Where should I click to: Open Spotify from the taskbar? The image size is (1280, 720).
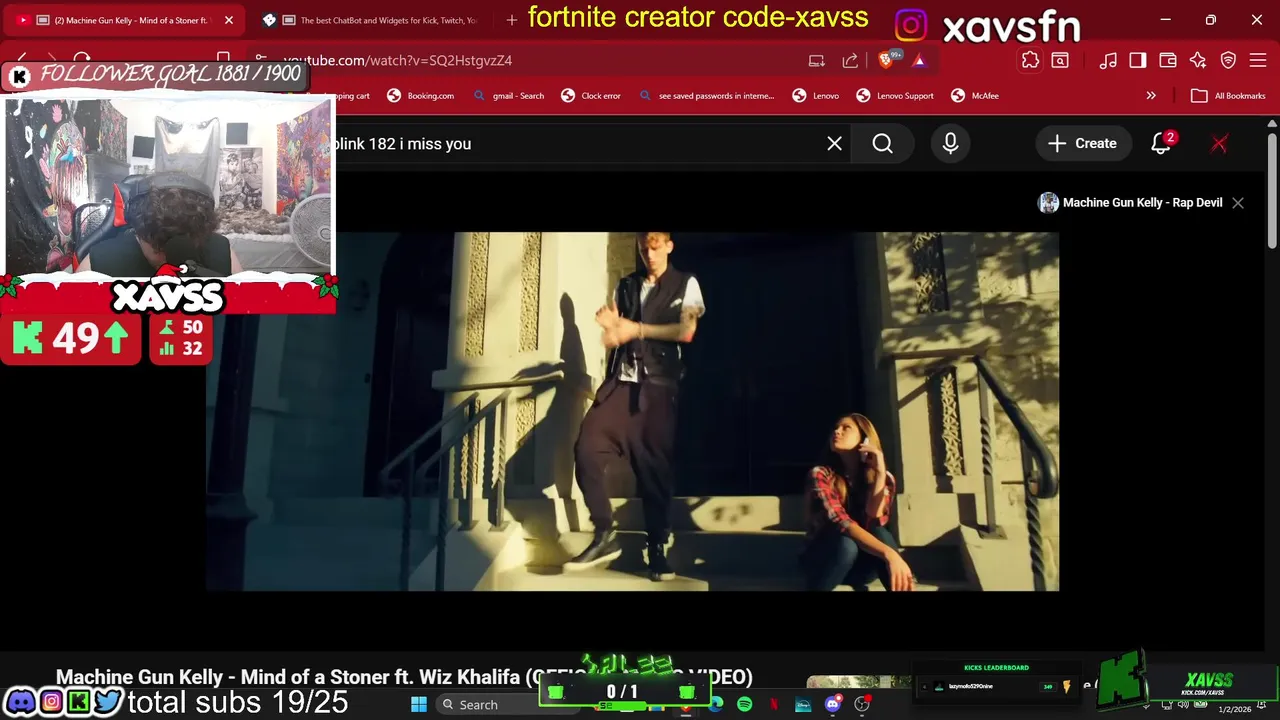pos(744,704)
